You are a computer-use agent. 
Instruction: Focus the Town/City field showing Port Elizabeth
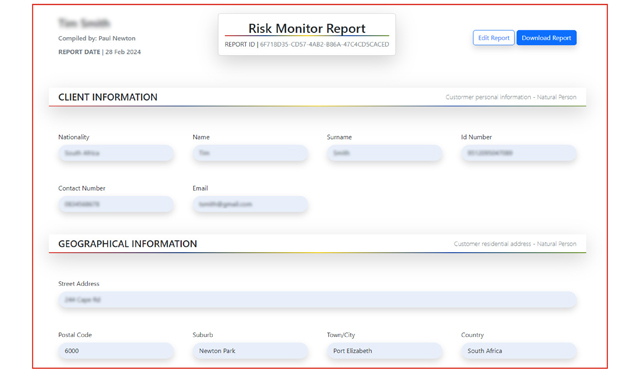[385, 351]
